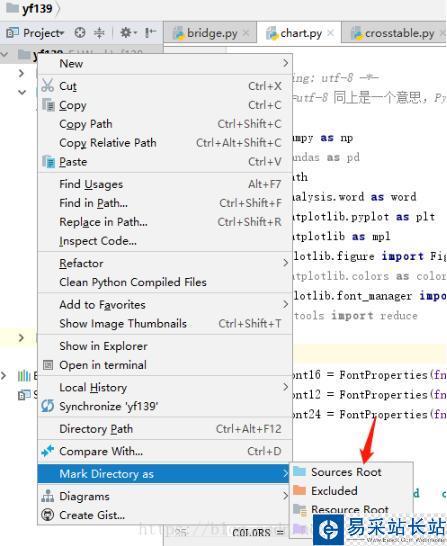Close the chart.py tab
The height and width of the screenshot is (546, 447).
pyautogui.click(x=331, y=33)
